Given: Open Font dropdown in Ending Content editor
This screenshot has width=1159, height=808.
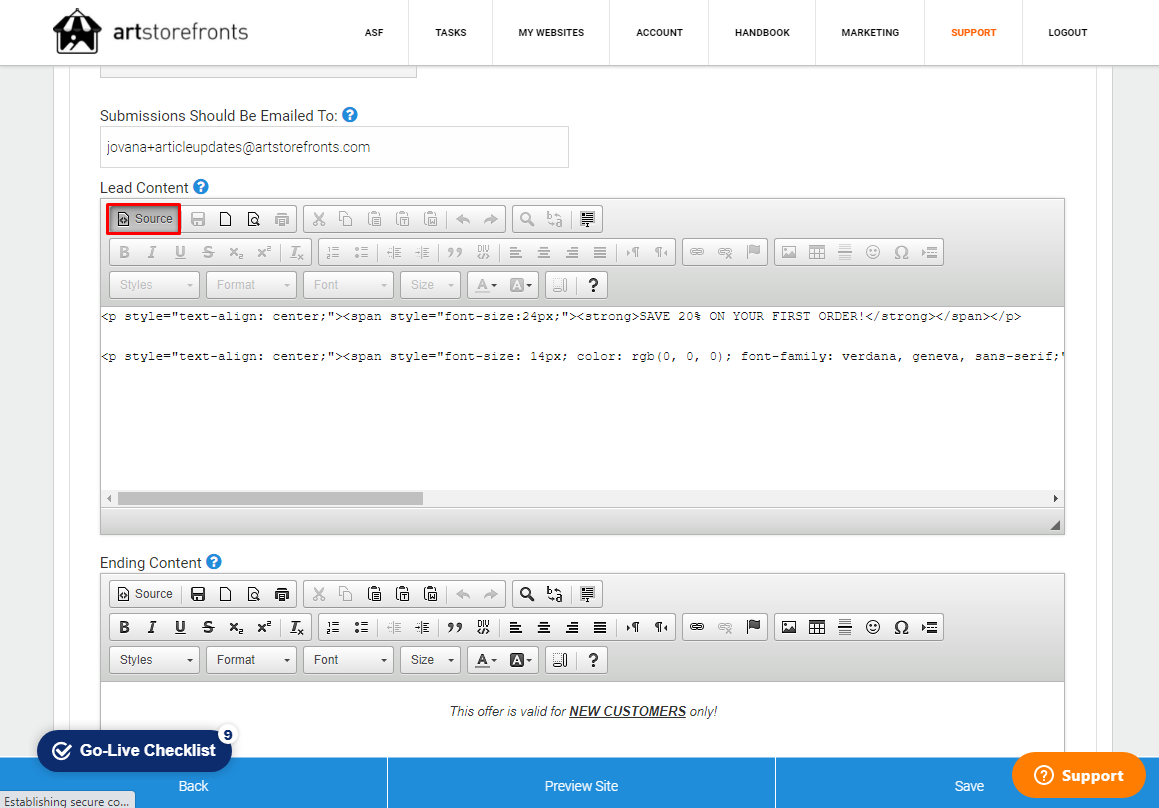Looking at the screenshot, I should pyautogui.click(x=348, y=659).
